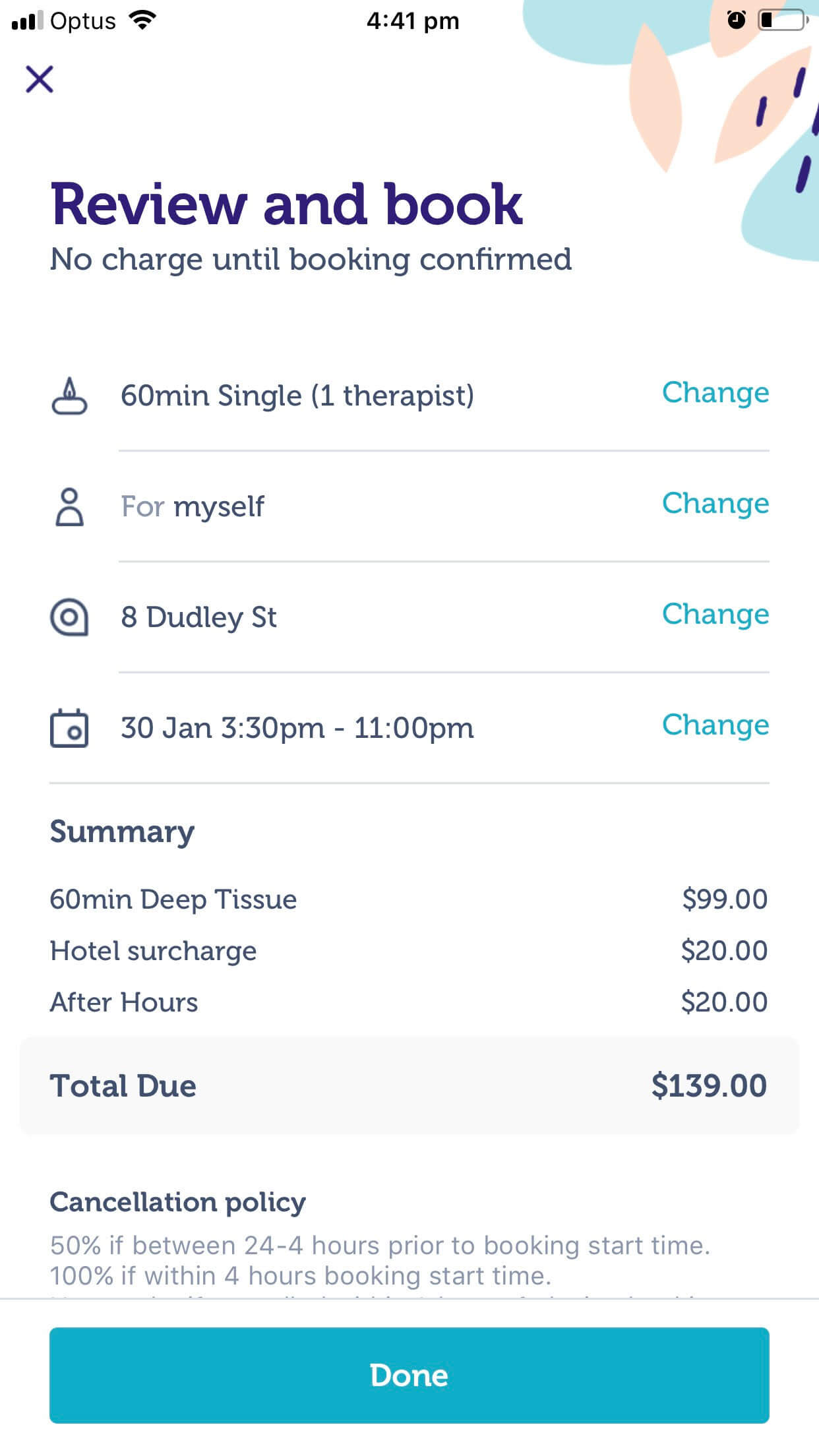Select the Hotel surcharge line
819x1456 pixels.
pos(409,951)
